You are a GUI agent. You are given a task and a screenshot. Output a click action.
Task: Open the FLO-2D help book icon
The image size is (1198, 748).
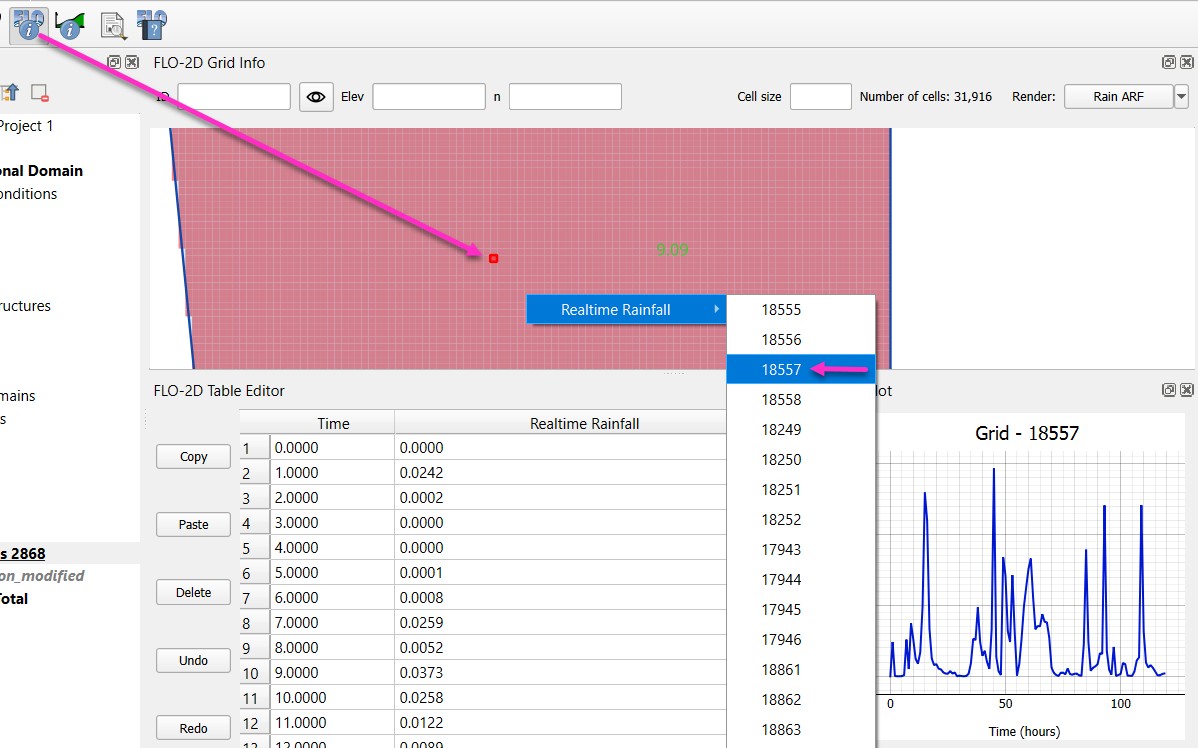point(152,23)
